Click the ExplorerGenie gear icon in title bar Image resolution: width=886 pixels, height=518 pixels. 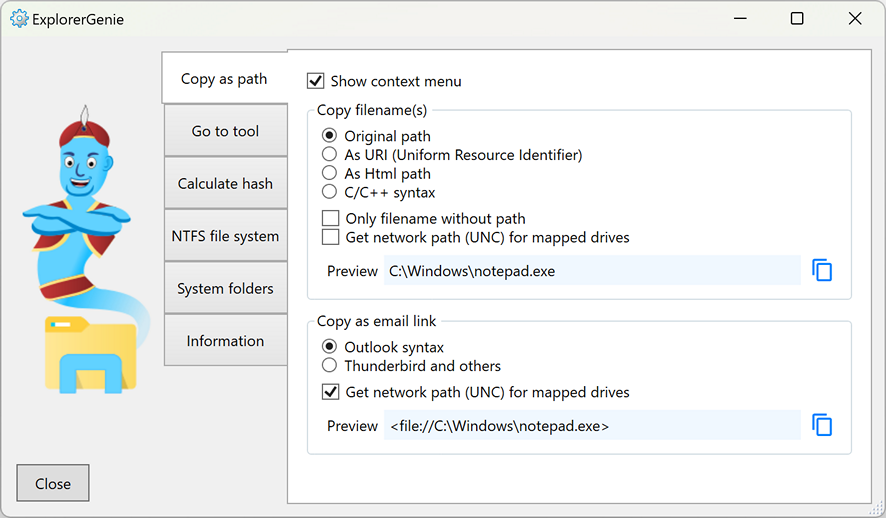[x=19, y=19]
